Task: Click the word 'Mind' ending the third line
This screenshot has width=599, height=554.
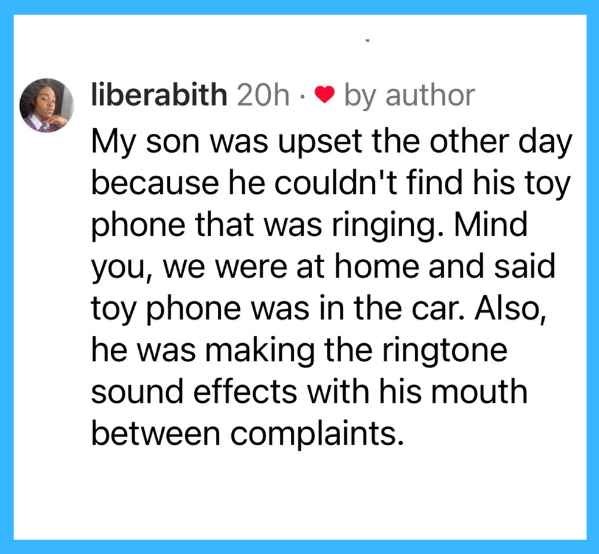Action: point(491,224)
